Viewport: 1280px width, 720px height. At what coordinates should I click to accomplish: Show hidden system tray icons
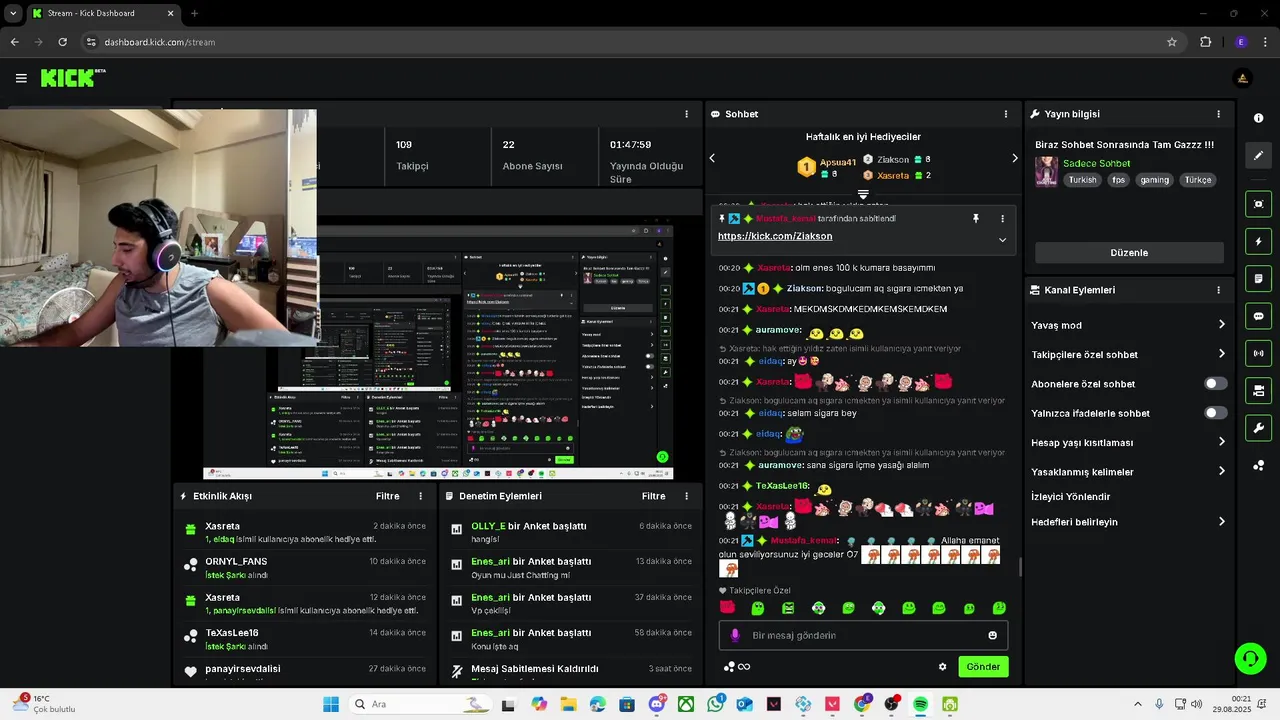click(1137, 704)
